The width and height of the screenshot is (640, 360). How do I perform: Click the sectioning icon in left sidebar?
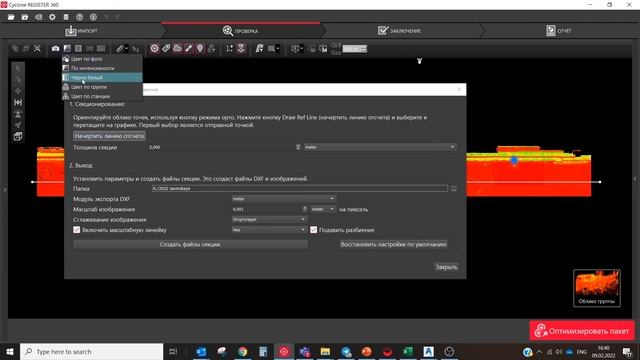tap(18, 102)
